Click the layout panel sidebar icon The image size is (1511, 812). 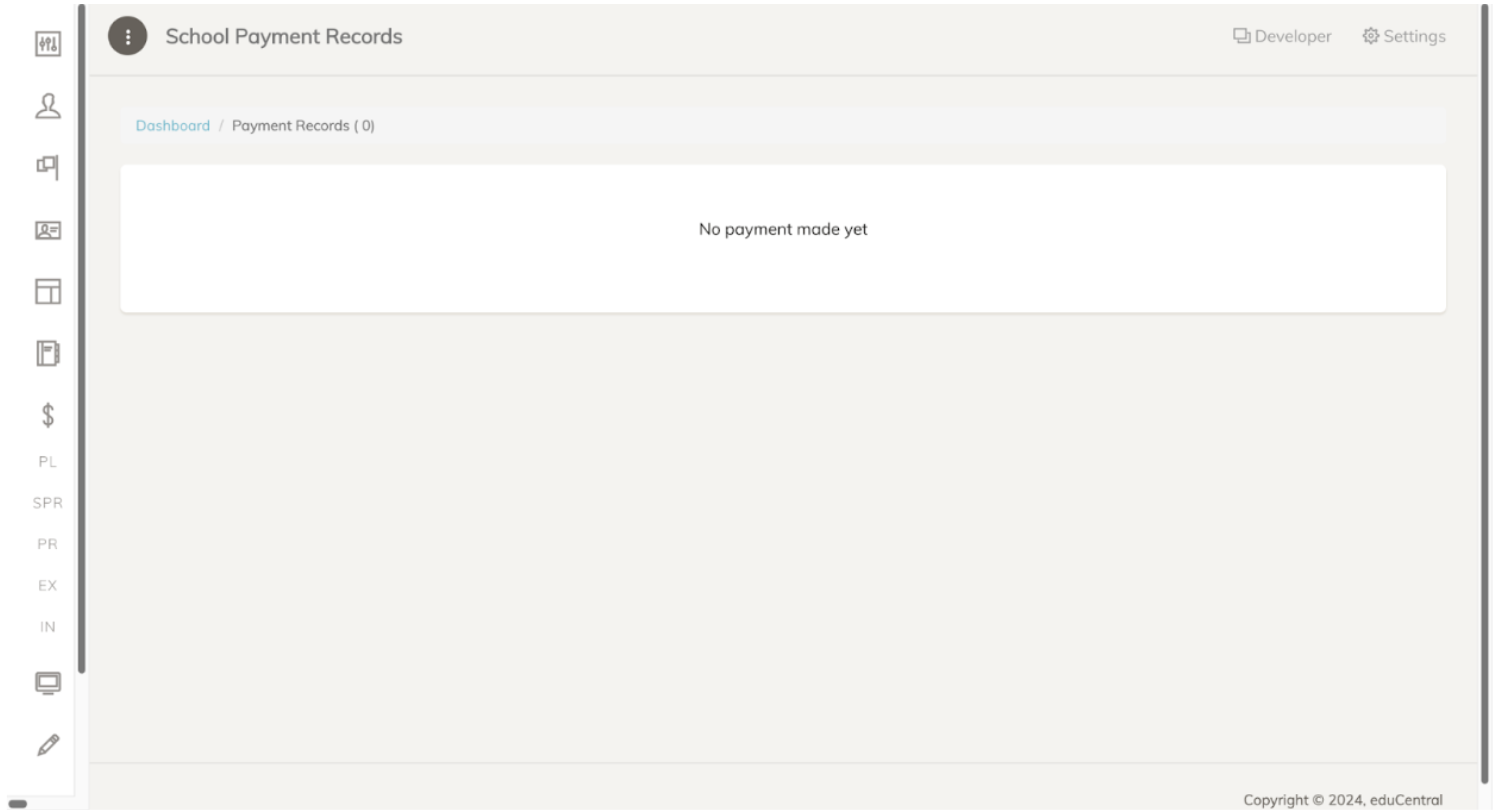click(x=47, y=291)
